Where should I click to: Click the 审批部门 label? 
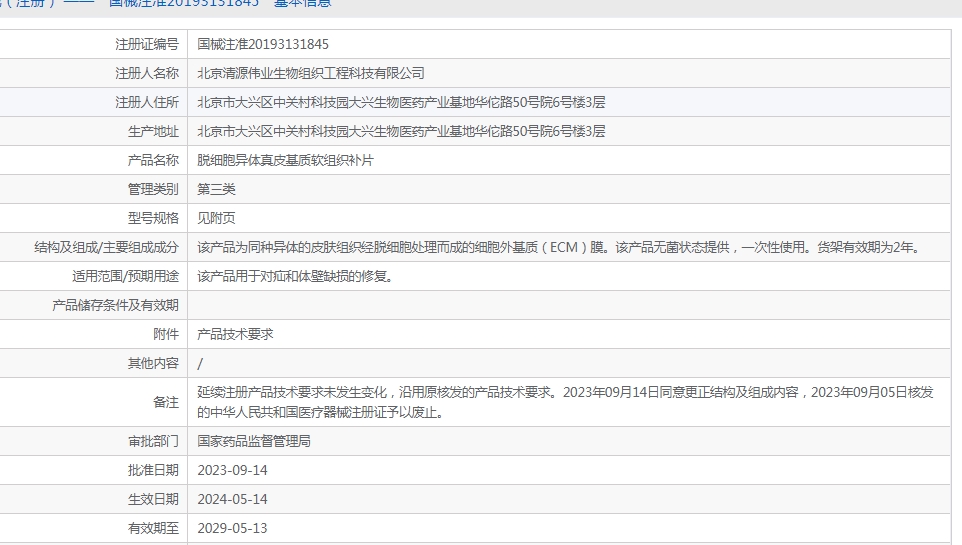[153, 441]
